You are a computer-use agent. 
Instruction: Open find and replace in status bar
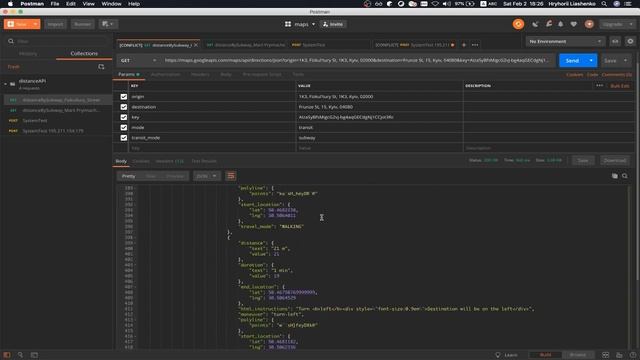(x=20, y=355)
